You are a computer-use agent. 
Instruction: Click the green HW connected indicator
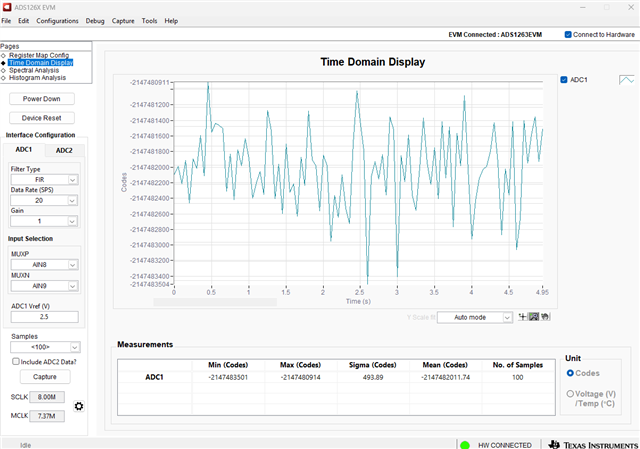[465, 445]
